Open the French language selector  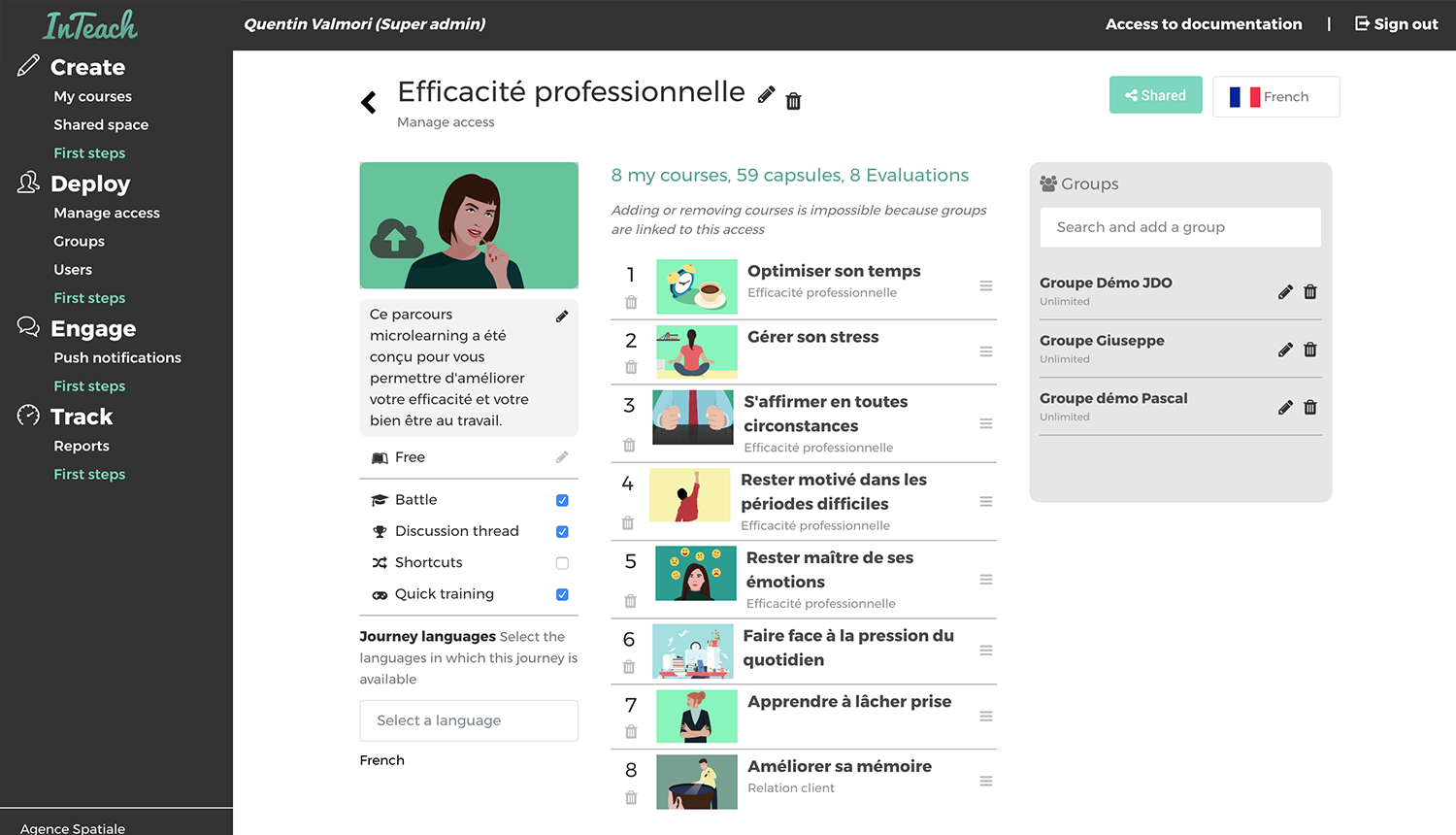tap(1276, 97)
